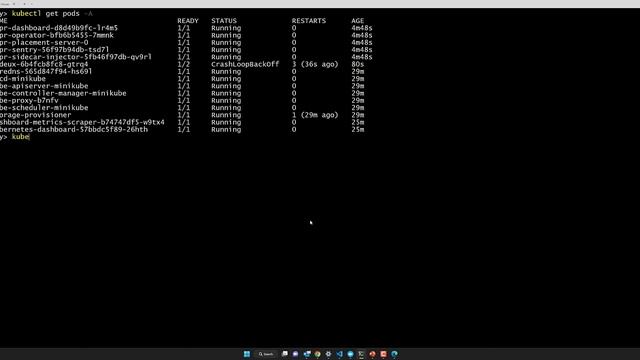Click the '1 (29m ago)' restarts value
This screenshot has width=640, height=360.
315,115
